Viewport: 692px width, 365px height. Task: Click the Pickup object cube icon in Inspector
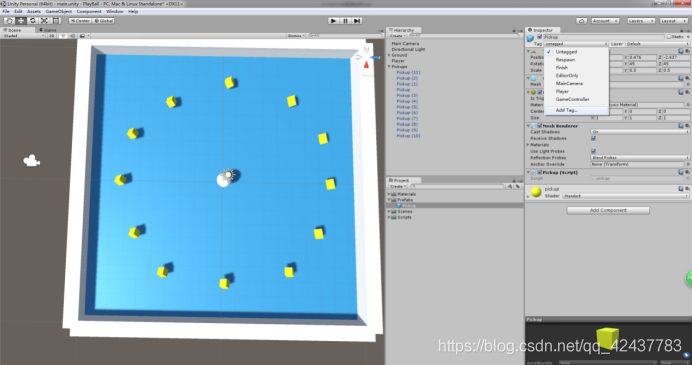coord(530,38)
